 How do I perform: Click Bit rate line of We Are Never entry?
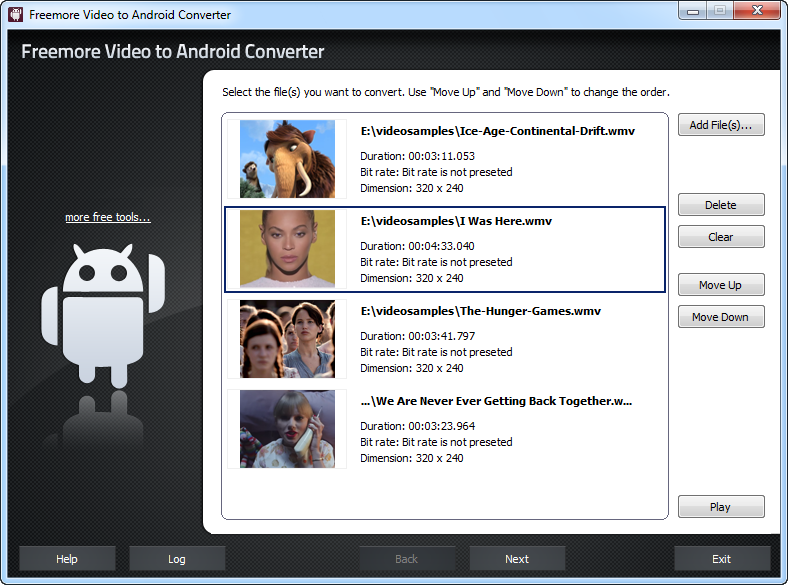[x=436, y=442]
